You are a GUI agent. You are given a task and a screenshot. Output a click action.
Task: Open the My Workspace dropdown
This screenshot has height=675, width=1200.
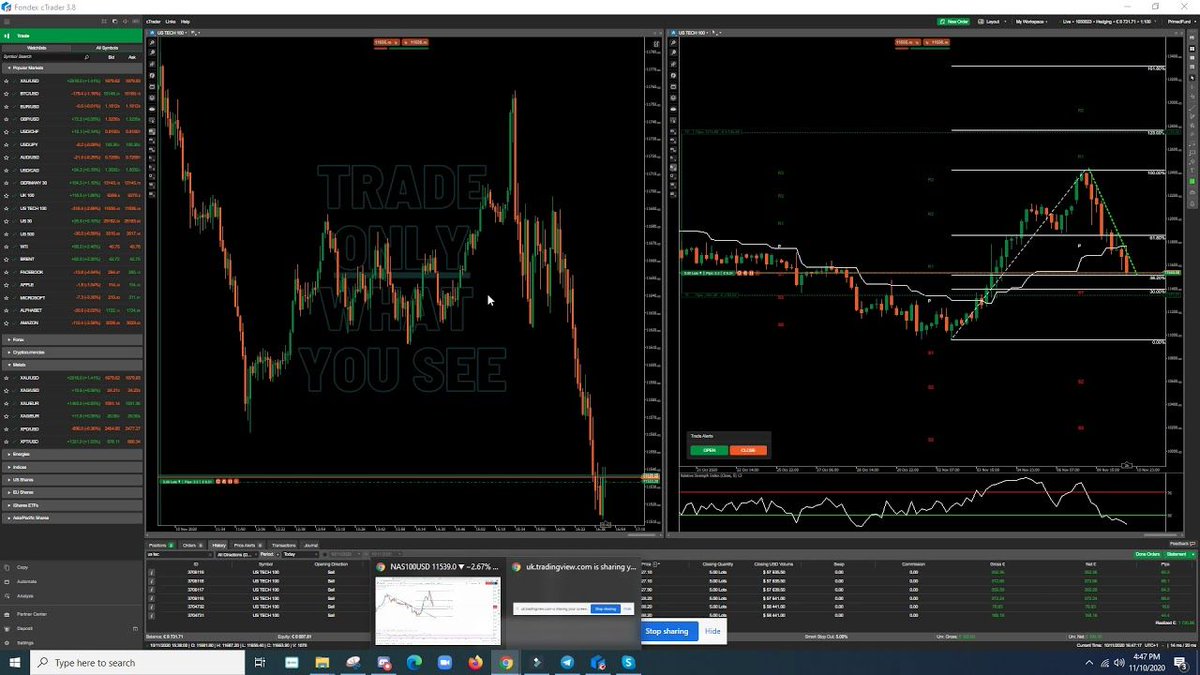[x=1033, y=21]
